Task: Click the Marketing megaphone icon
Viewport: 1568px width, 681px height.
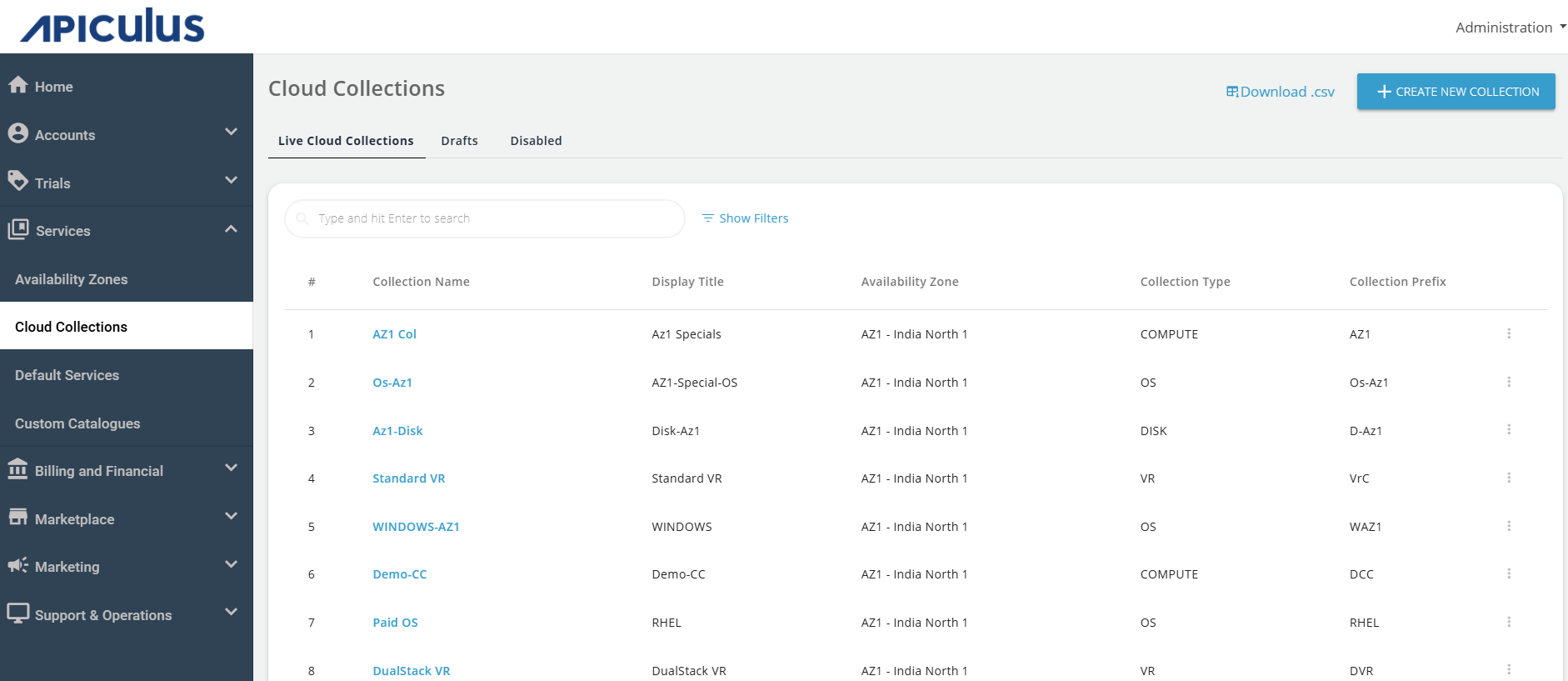Action: point(18,565)
